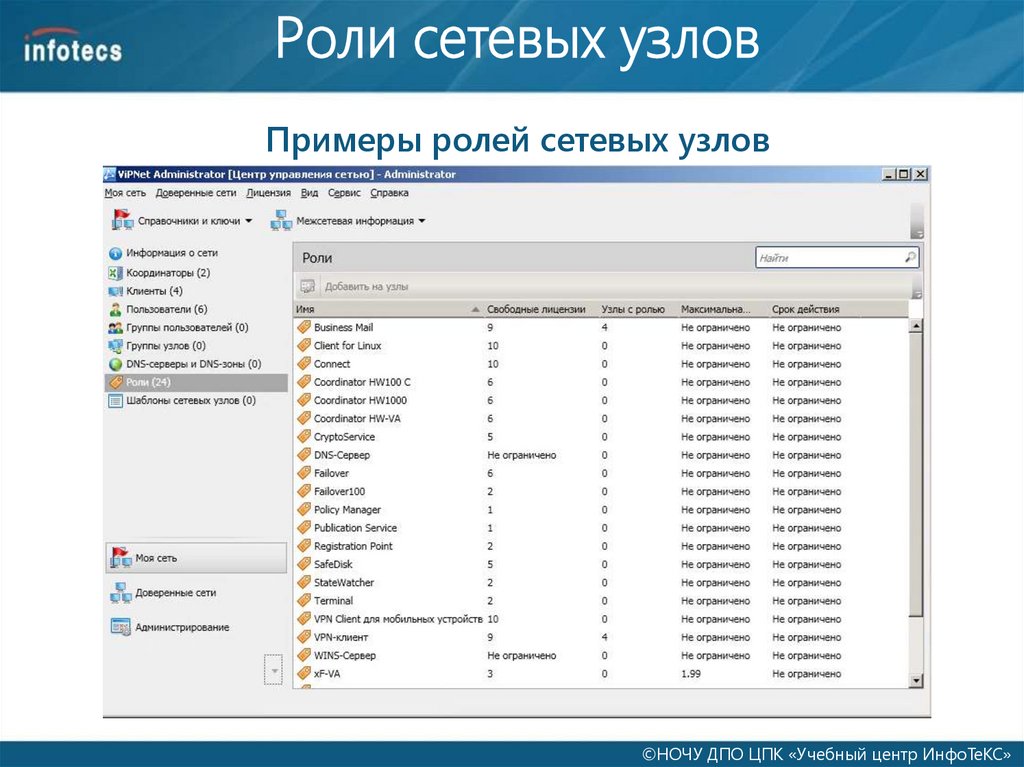
Task: Expand the Справочники и ключи dropdown arrow
Action: tap(249, 221)
